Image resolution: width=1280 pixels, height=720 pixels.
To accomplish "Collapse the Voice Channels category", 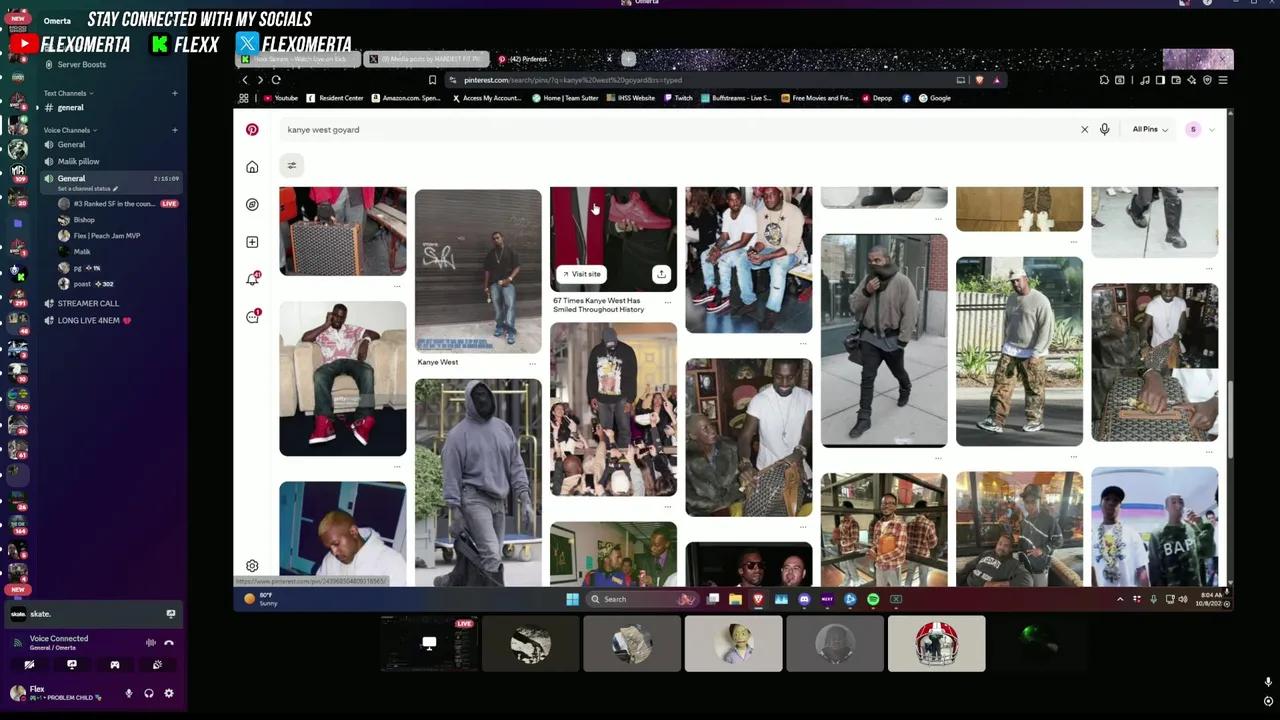I will point(68,130).
